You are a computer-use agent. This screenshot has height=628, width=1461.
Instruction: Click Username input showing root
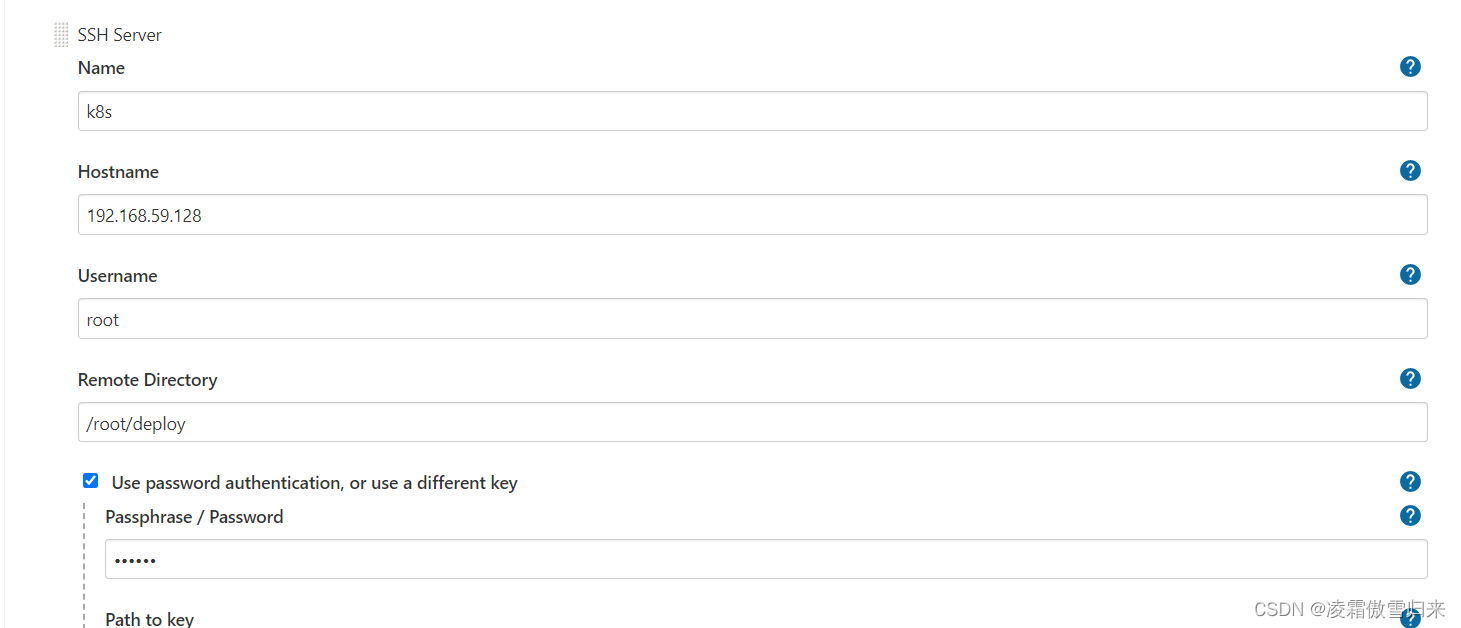(x=752, y=319)
